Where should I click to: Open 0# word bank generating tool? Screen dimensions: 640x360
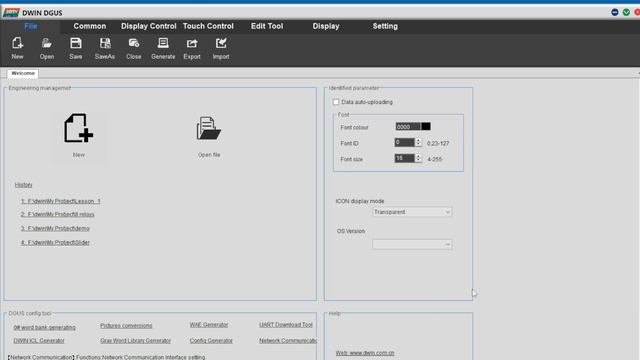(x=44, y=327)
